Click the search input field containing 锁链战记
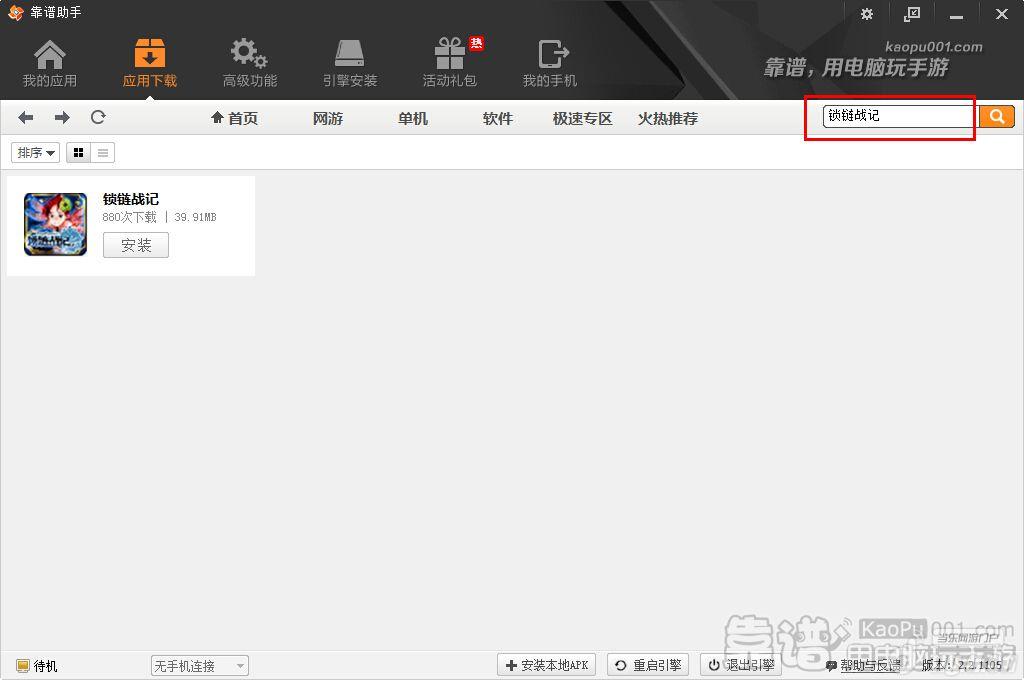 (x=901, y=116)
